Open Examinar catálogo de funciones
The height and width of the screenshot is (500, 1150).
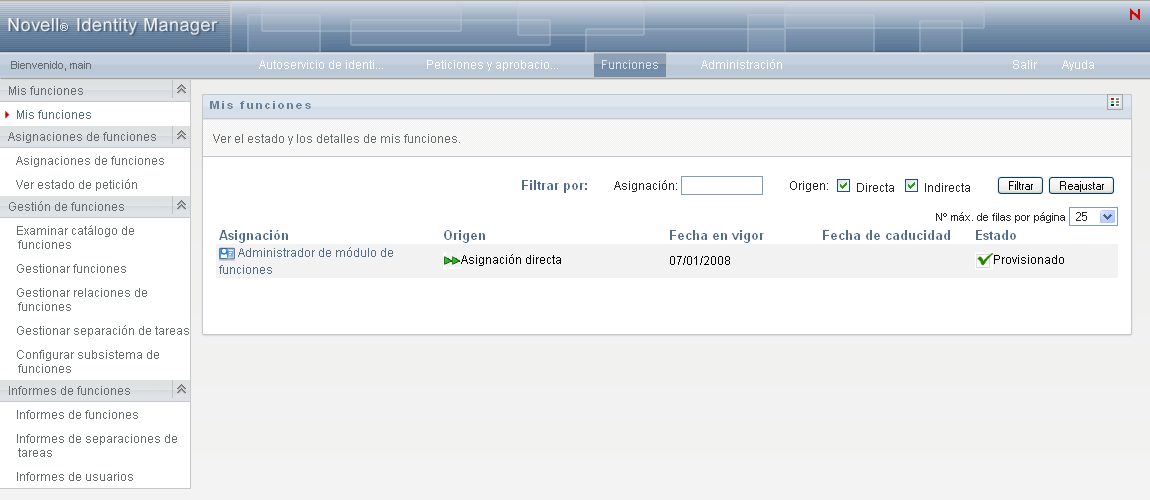click(76, 238)
